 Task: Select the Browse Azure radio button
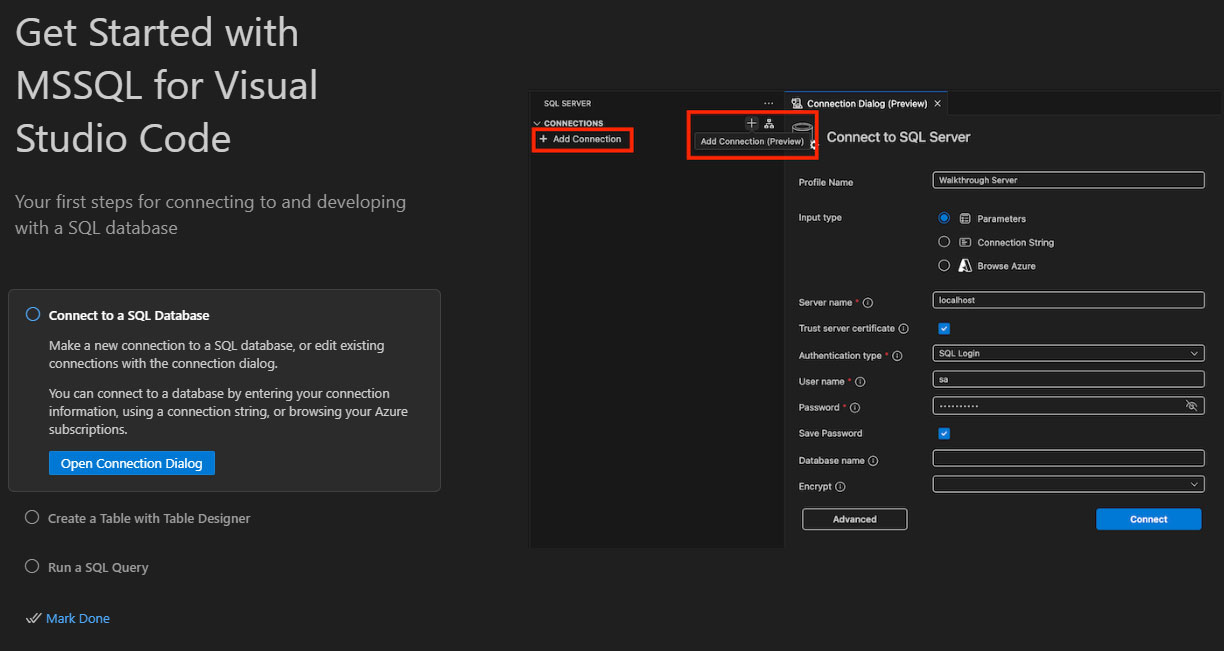pyautogui.click(x=944, y=266)
